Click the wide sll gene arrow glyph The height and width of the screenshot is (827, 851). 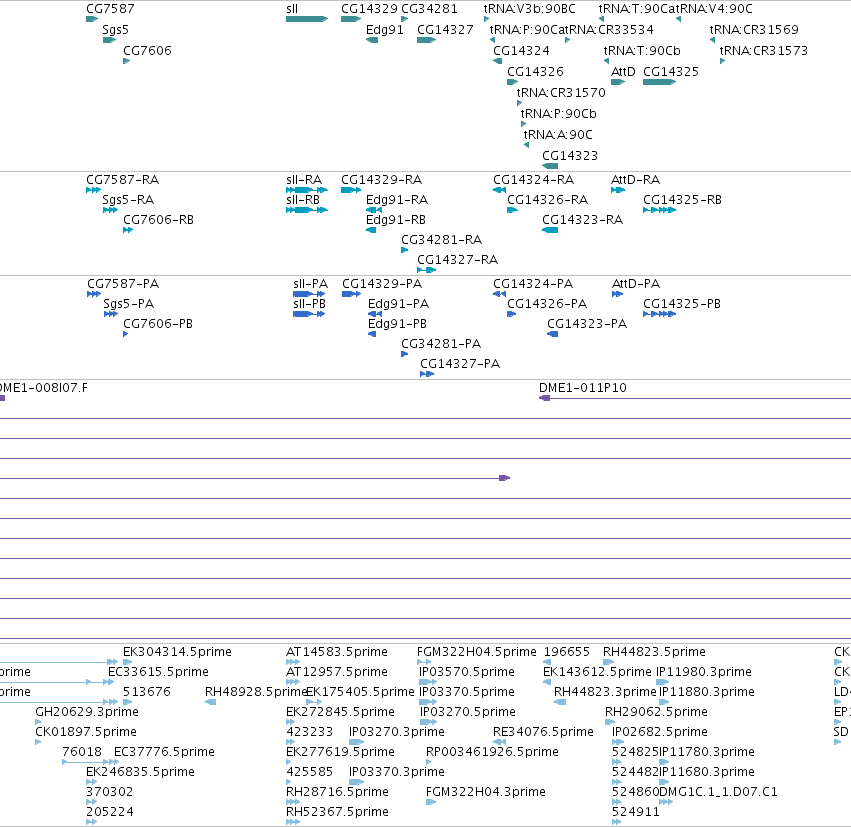[x=307, y=19]
